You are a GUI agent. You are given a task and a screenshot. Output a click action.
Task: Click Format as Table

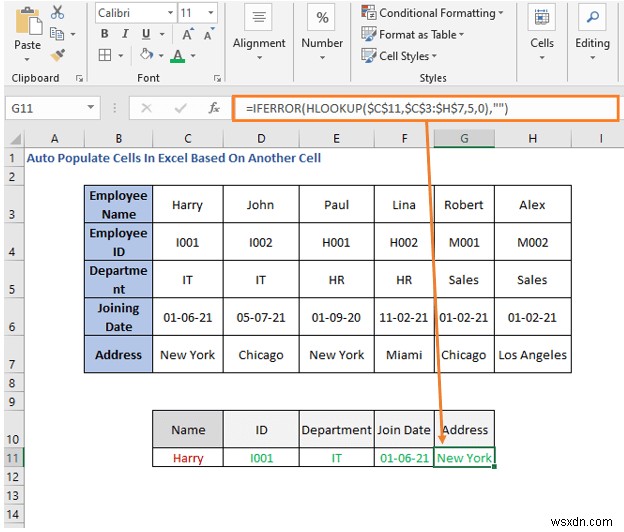(x=413, y=35)
